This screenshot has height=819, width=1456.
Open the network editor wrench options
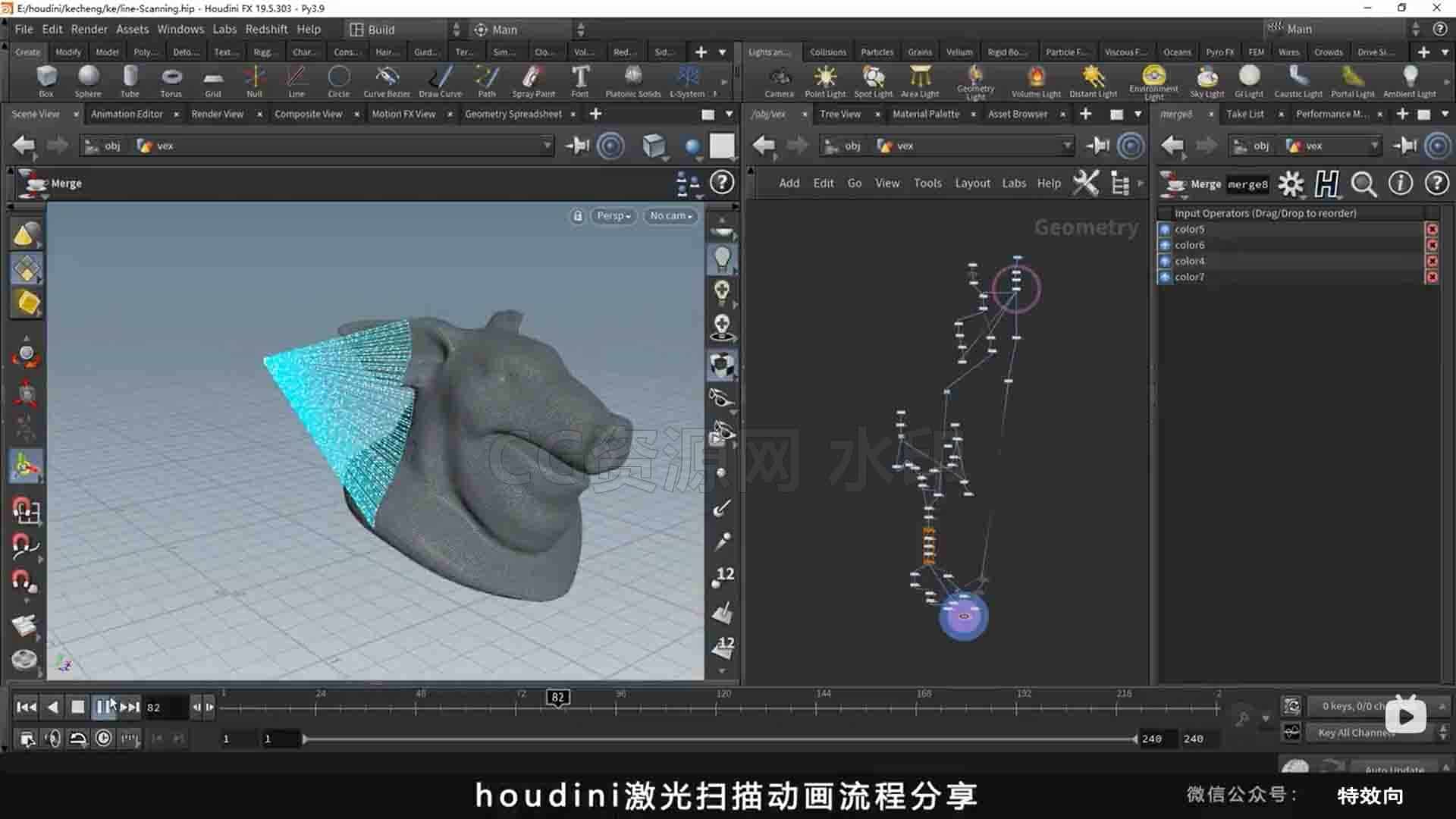coord(1086,183)
